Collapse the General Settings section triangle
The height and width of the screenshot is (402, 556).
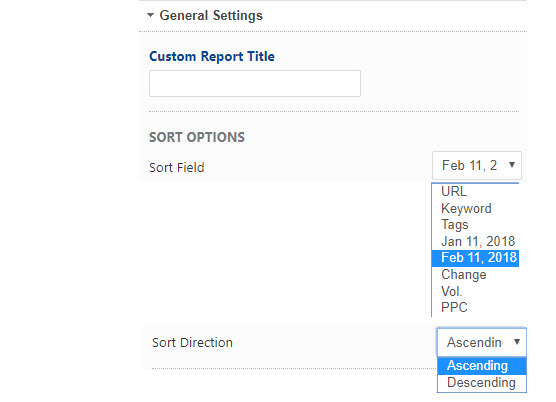[150, 15]
